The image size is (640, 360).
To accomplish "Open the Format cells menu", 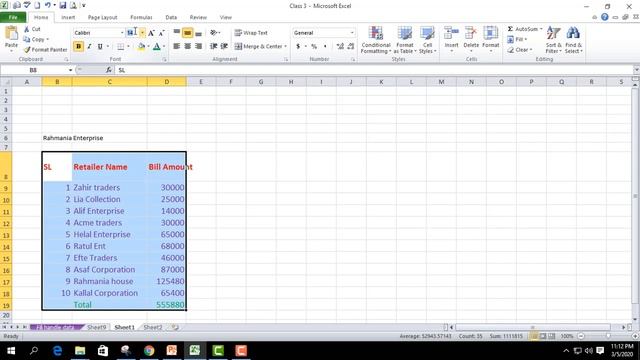I will 491,40.
